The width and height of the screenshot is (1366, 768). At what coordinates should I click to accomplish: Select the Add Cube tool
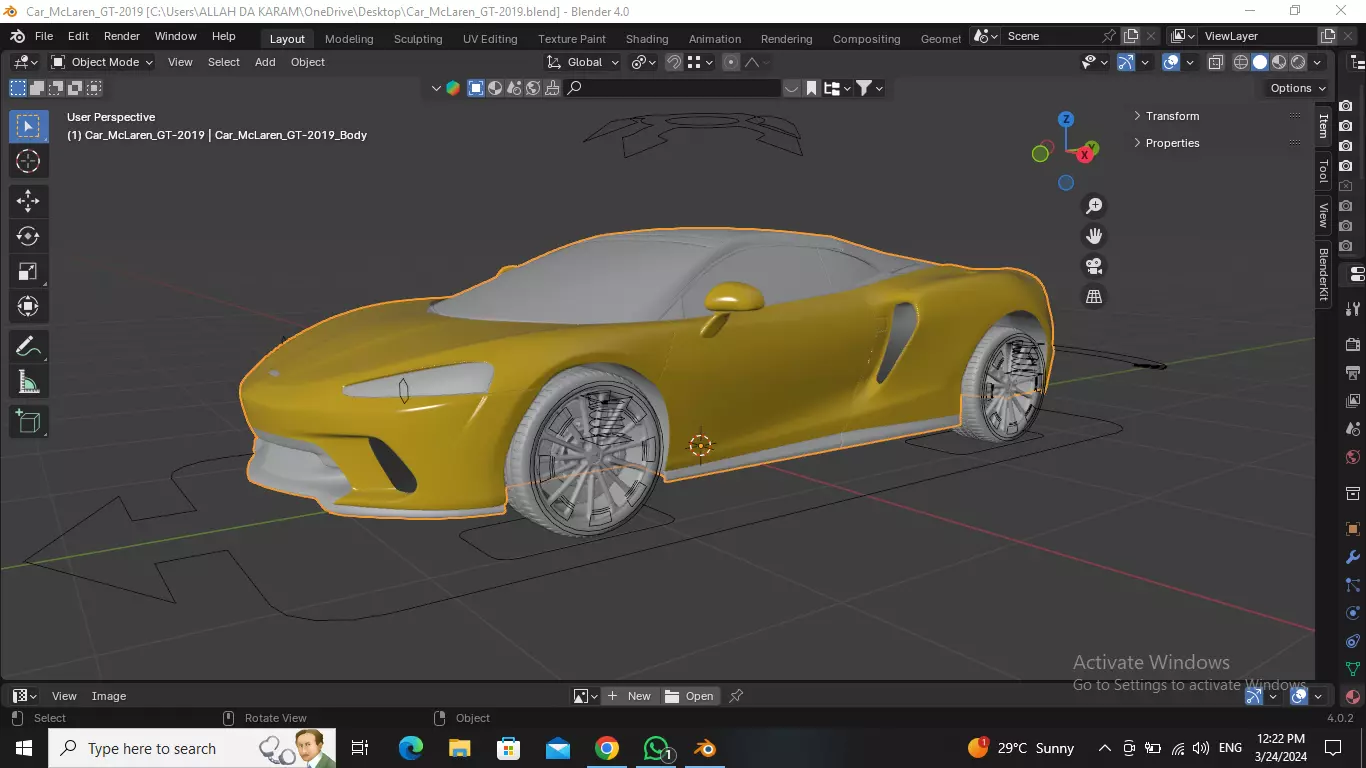click(x=28, y=422)
